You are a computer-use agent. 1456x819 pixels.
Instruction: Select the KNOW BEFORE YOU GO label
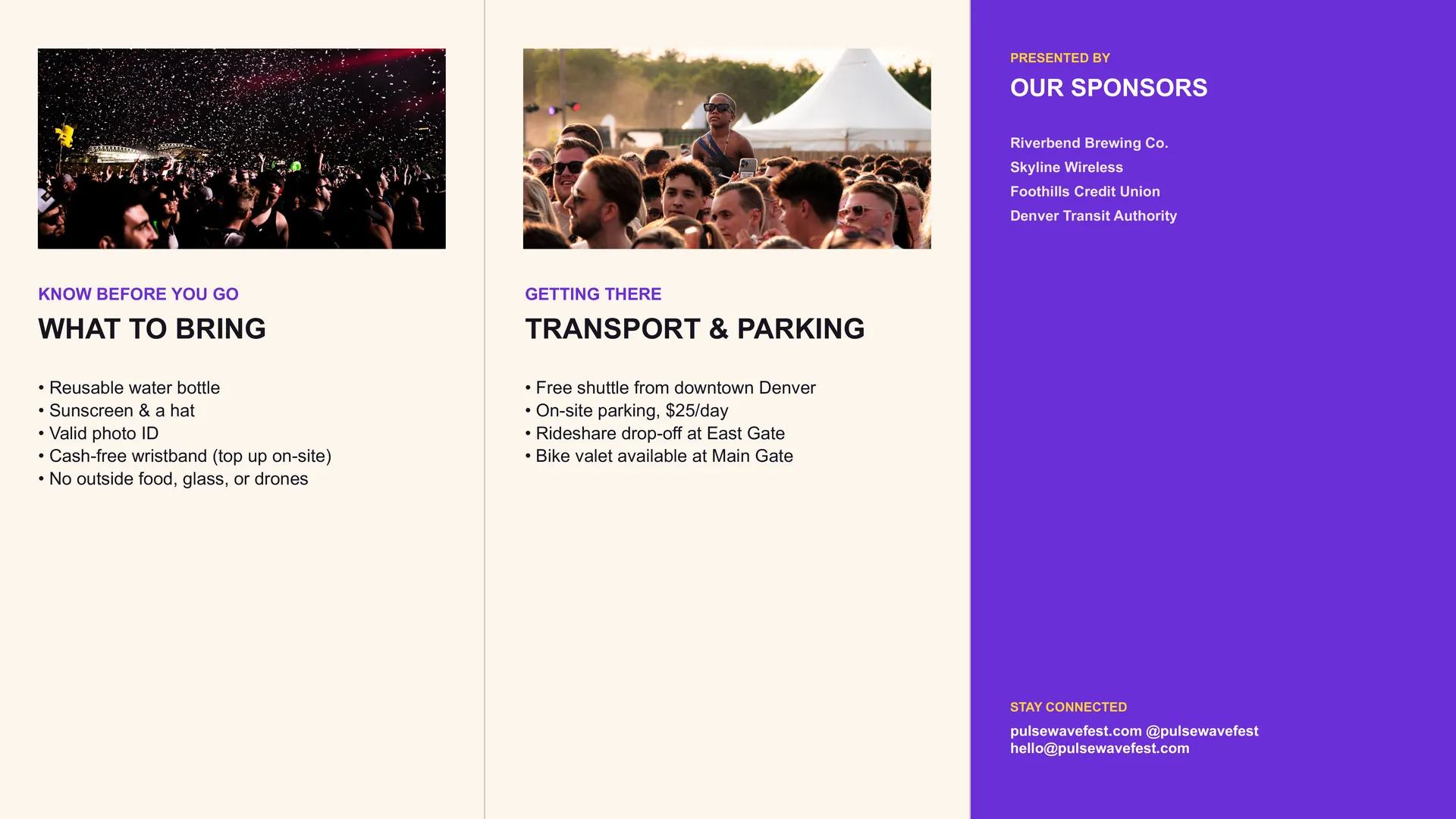click(x=139, y=294)
